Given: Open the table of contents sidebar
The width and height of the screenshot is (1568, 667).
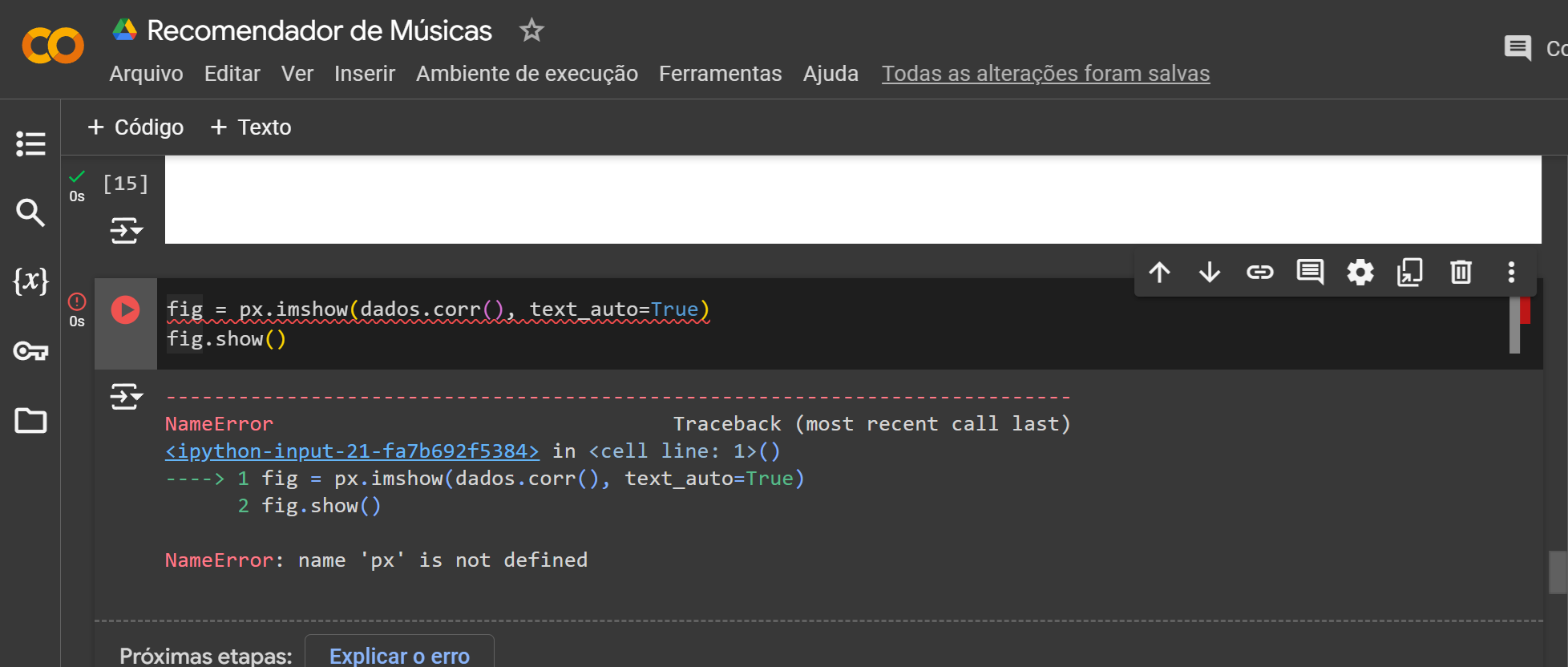Looking at the screenshot, I should pyautogui.click(x=30, y=144).
